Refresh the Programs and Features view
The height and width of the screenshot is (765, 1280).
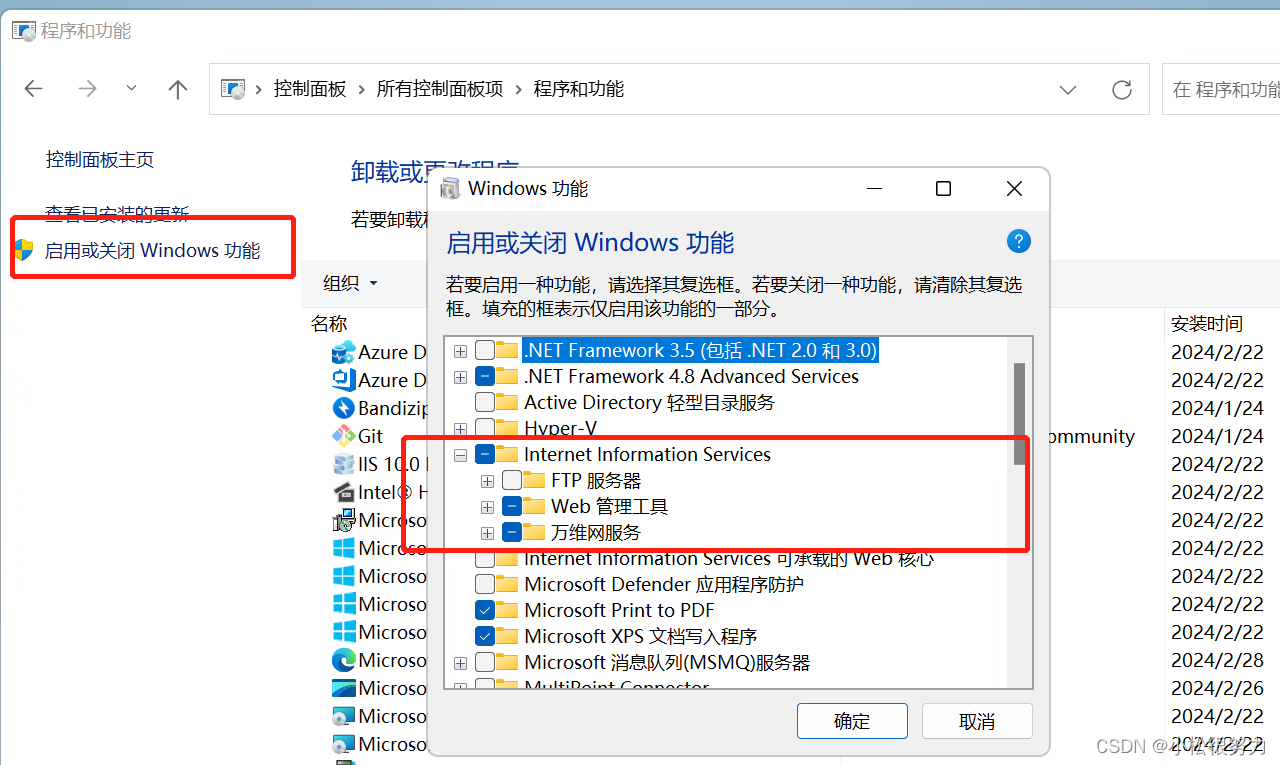[x=1122, y=89]
